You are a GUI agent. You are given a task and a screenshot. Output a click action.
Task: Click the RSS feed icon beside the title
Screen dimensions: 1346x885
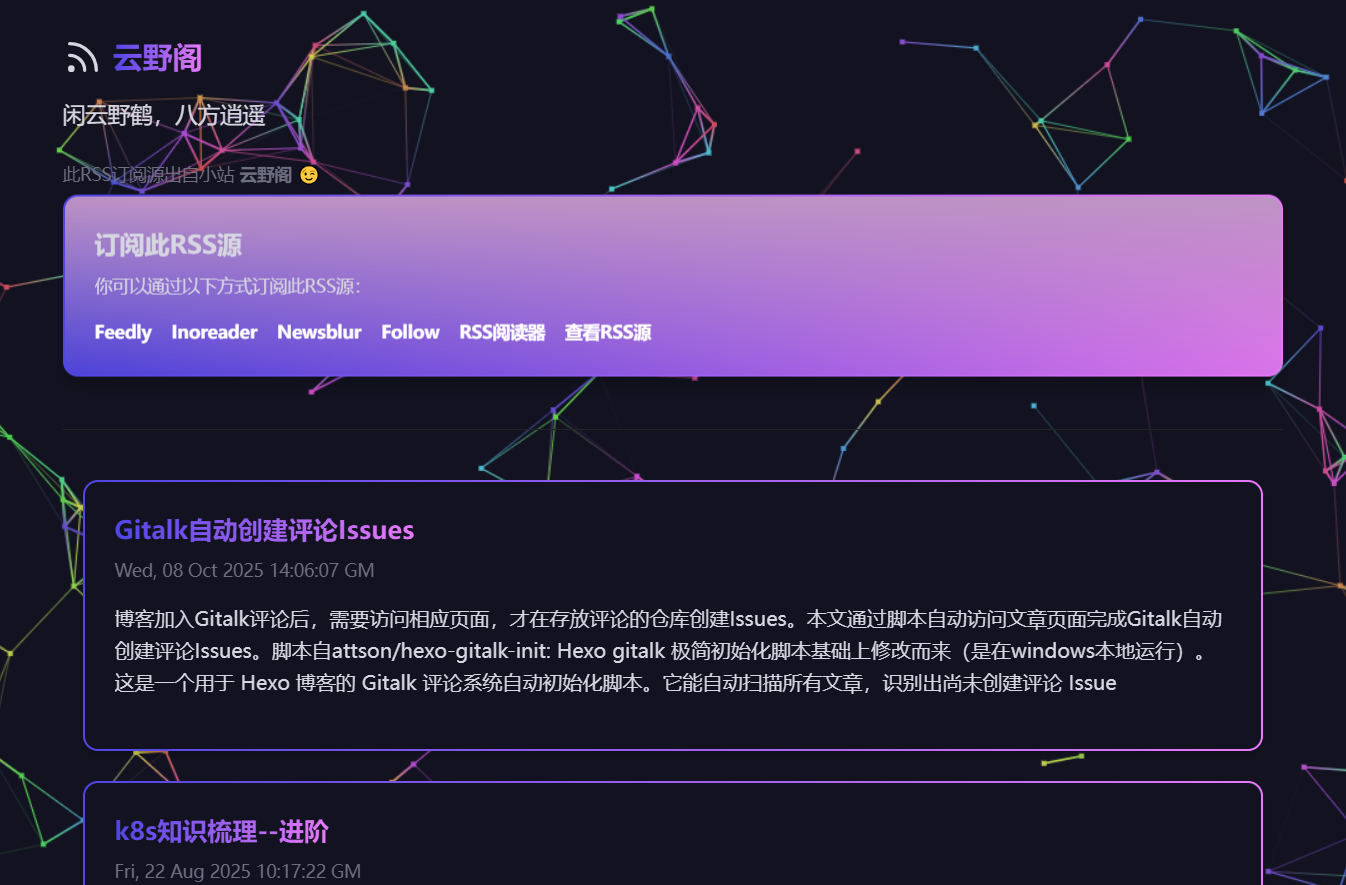pos(82,58)
